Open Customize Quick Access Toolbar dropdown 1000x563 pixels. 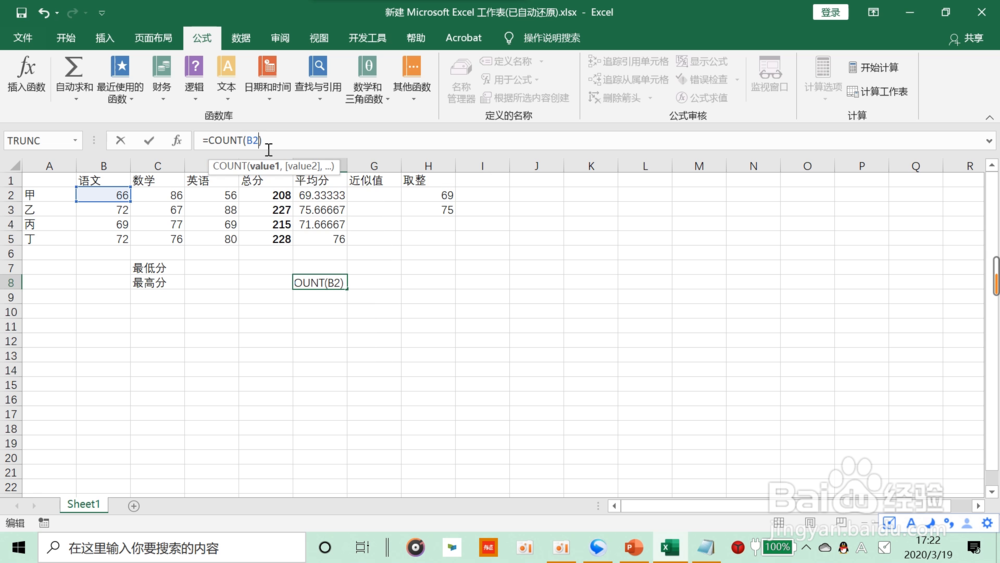(x=101, y=13)
